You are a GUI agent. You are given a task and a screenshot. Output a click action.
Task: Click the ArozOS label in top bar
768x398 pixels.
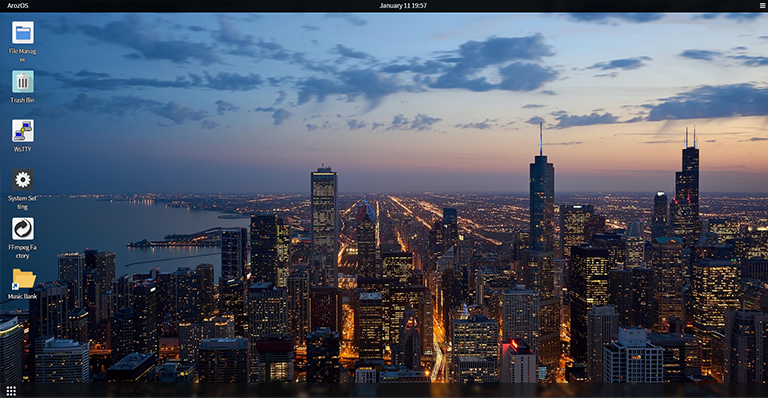18,6
